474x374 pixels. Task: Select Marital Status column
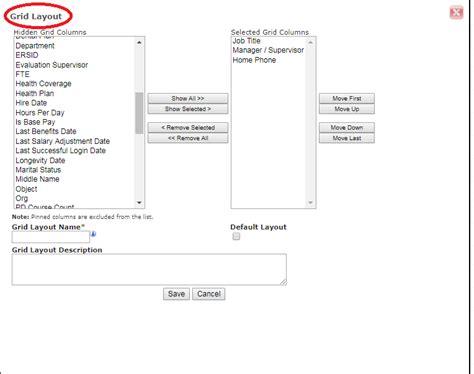pos(38,170)
